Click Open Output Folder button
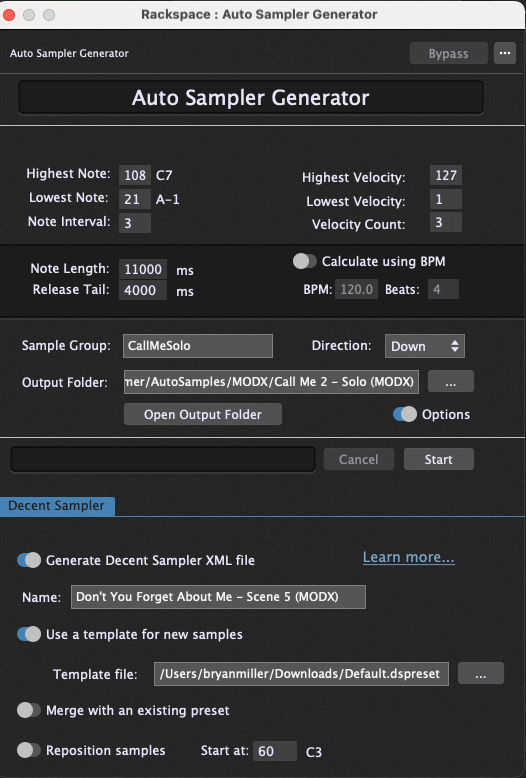Viewport: 526px width, 778px height. point(203,414)
